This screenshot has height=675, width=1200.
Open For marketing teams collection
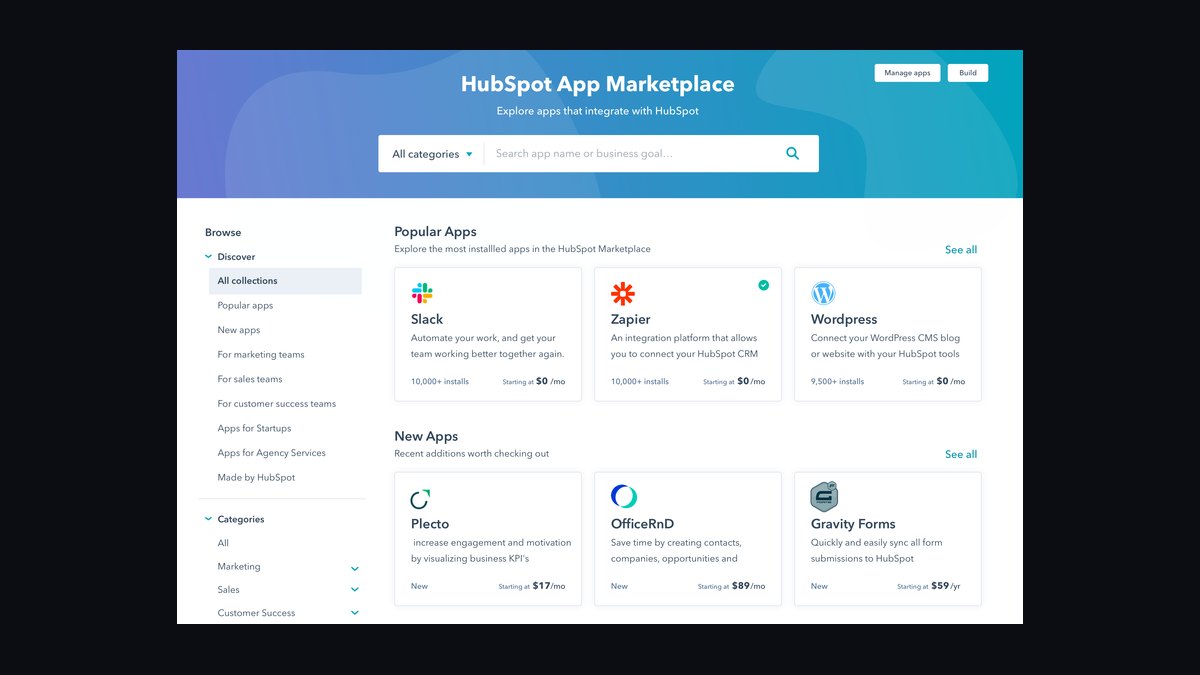tap(261, 355)
